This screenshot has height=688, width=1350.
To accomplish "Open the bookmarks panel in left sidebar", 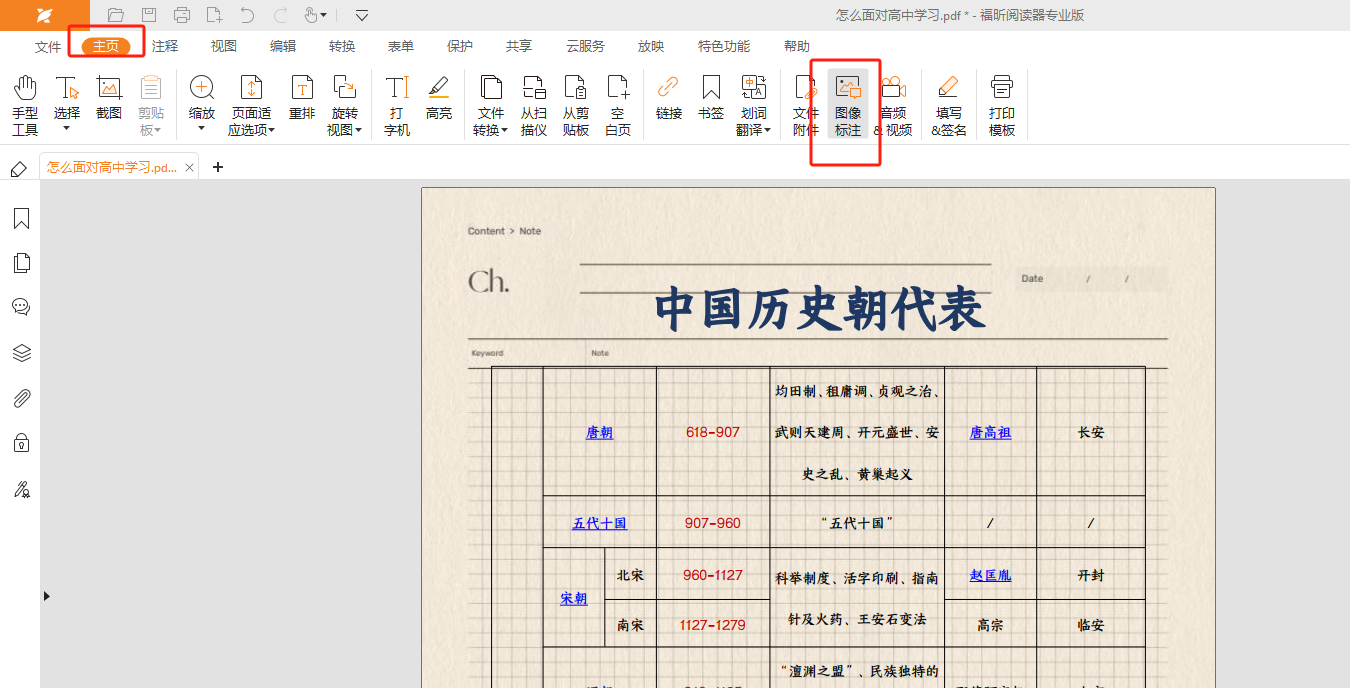I will (x=21, y=219).
